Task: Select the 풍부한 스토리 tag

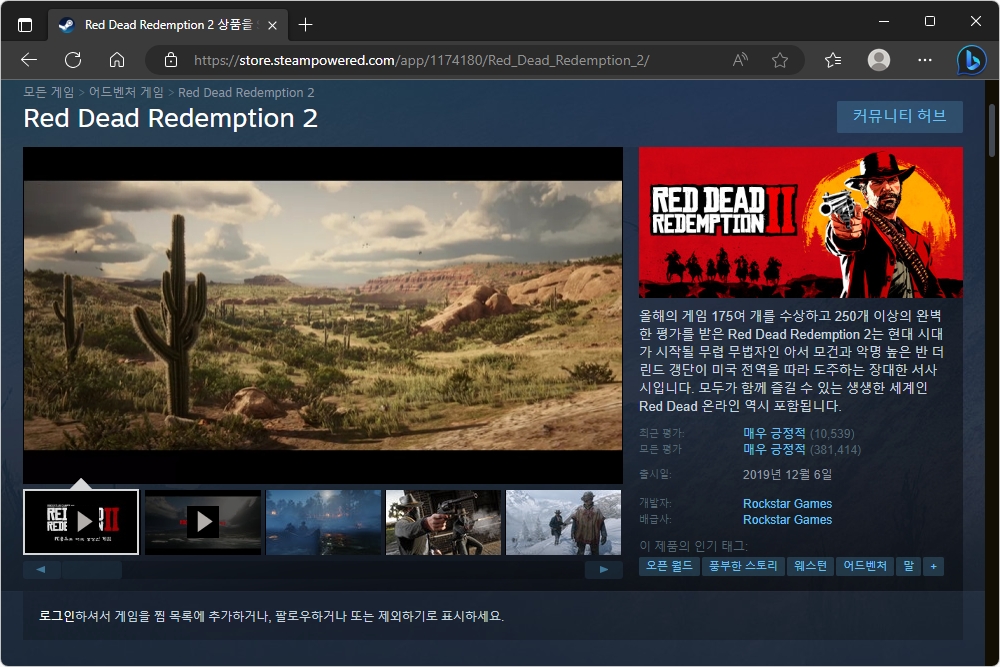Action: click(743, 566)
